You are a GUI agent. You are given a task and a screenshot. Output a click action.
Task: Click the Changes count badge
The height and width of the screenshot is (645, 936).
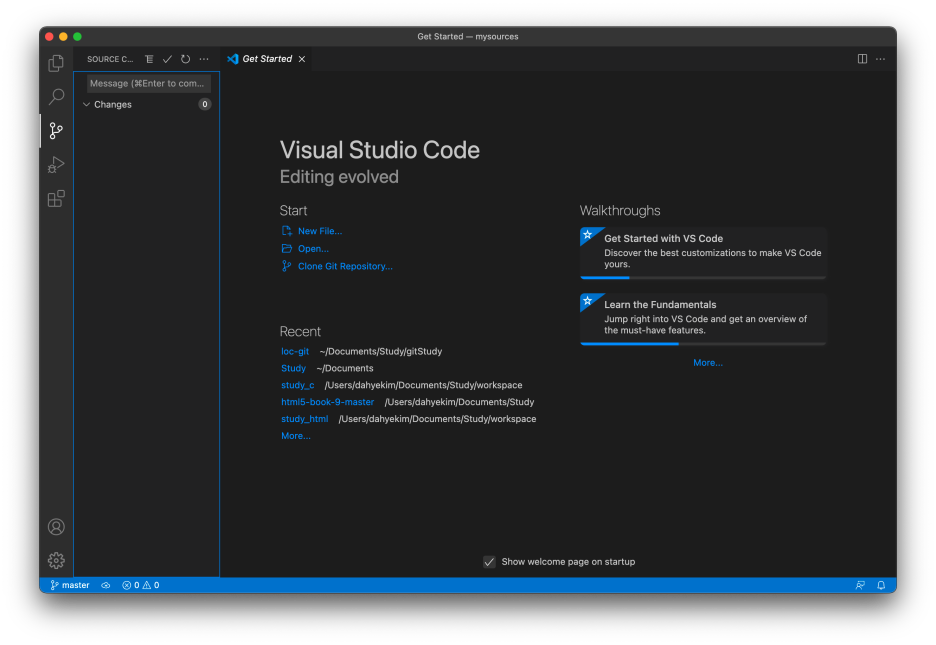(x=205, y=104)
